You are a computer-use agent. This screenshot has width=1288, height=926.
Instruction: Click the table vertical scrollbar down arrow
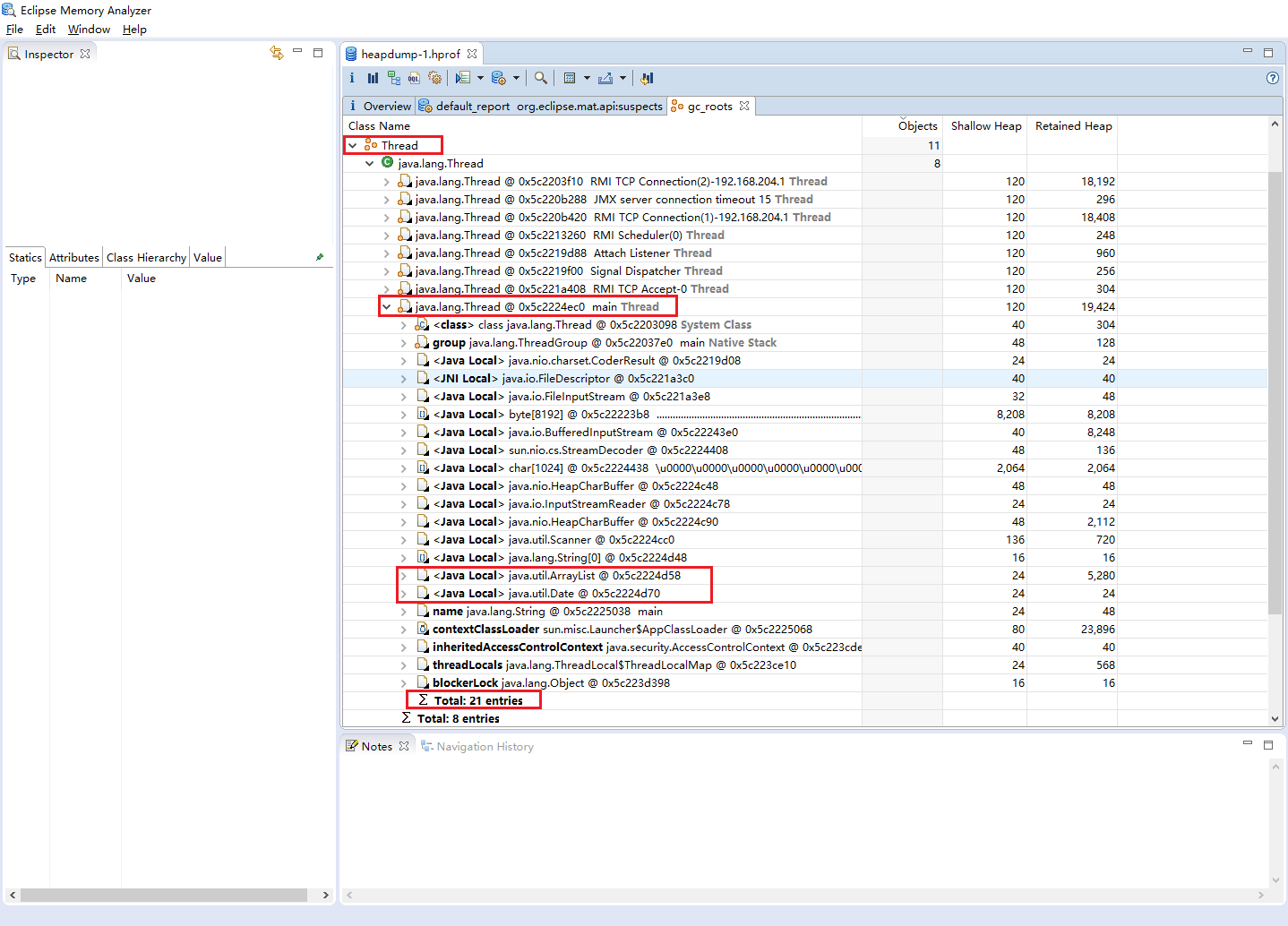coord(1275,718)
